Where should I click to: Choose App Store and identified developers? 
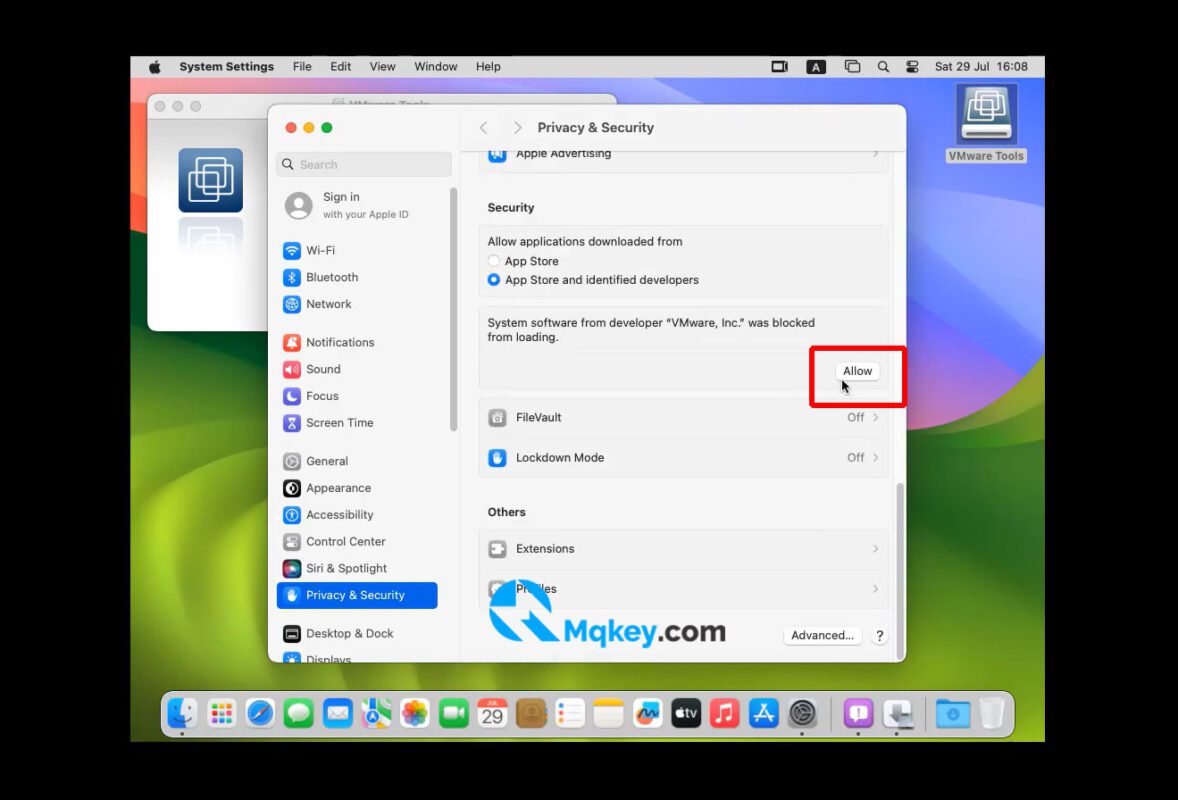coord(494,280)
